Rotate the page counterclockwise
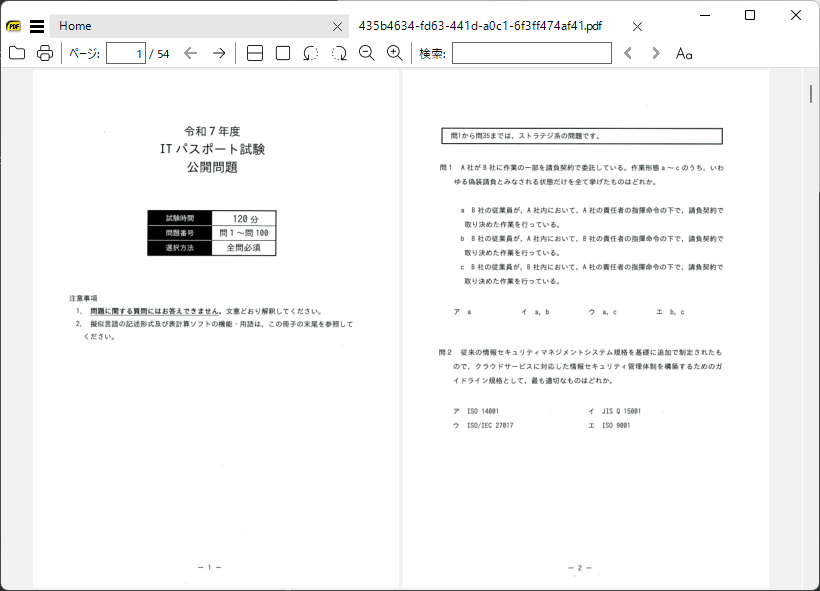Viewport: 820px width, 591px height. pos(311,53)
